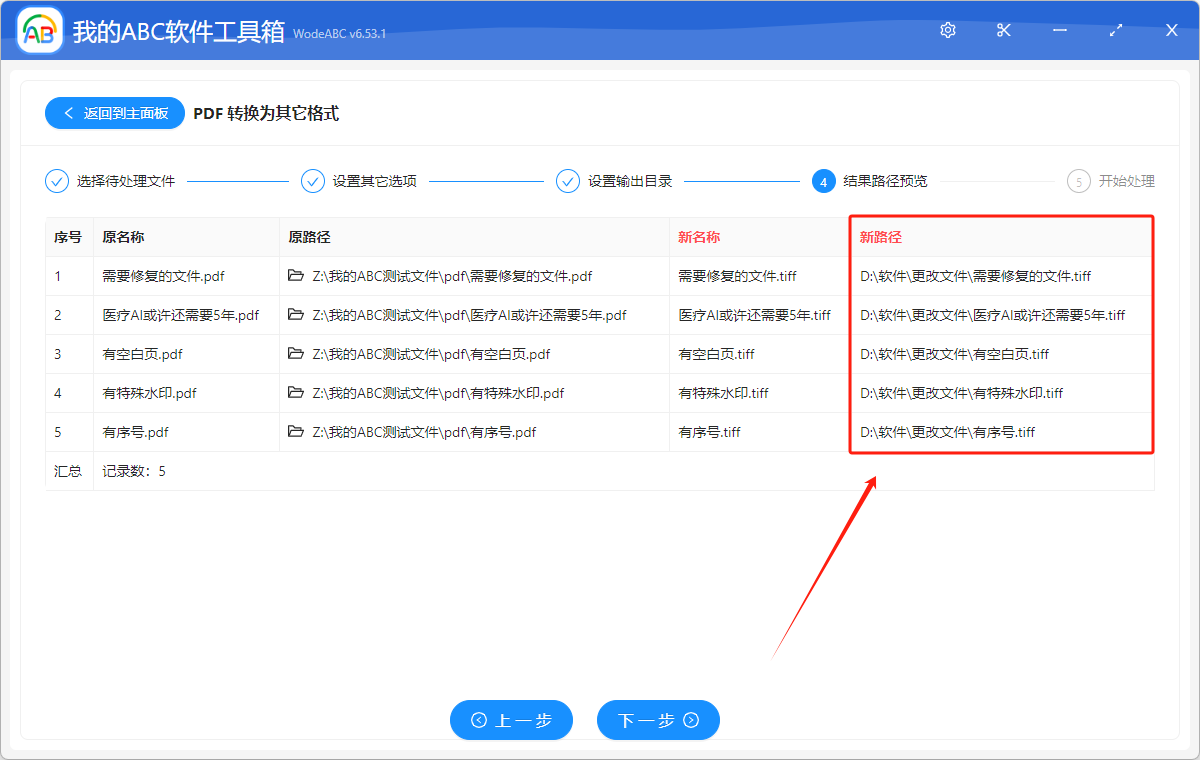The width and height of the screenshot is (1200, 760).
Task: Click the grey step 5 开始处理 circle
Action: [x=1079, y=181]
